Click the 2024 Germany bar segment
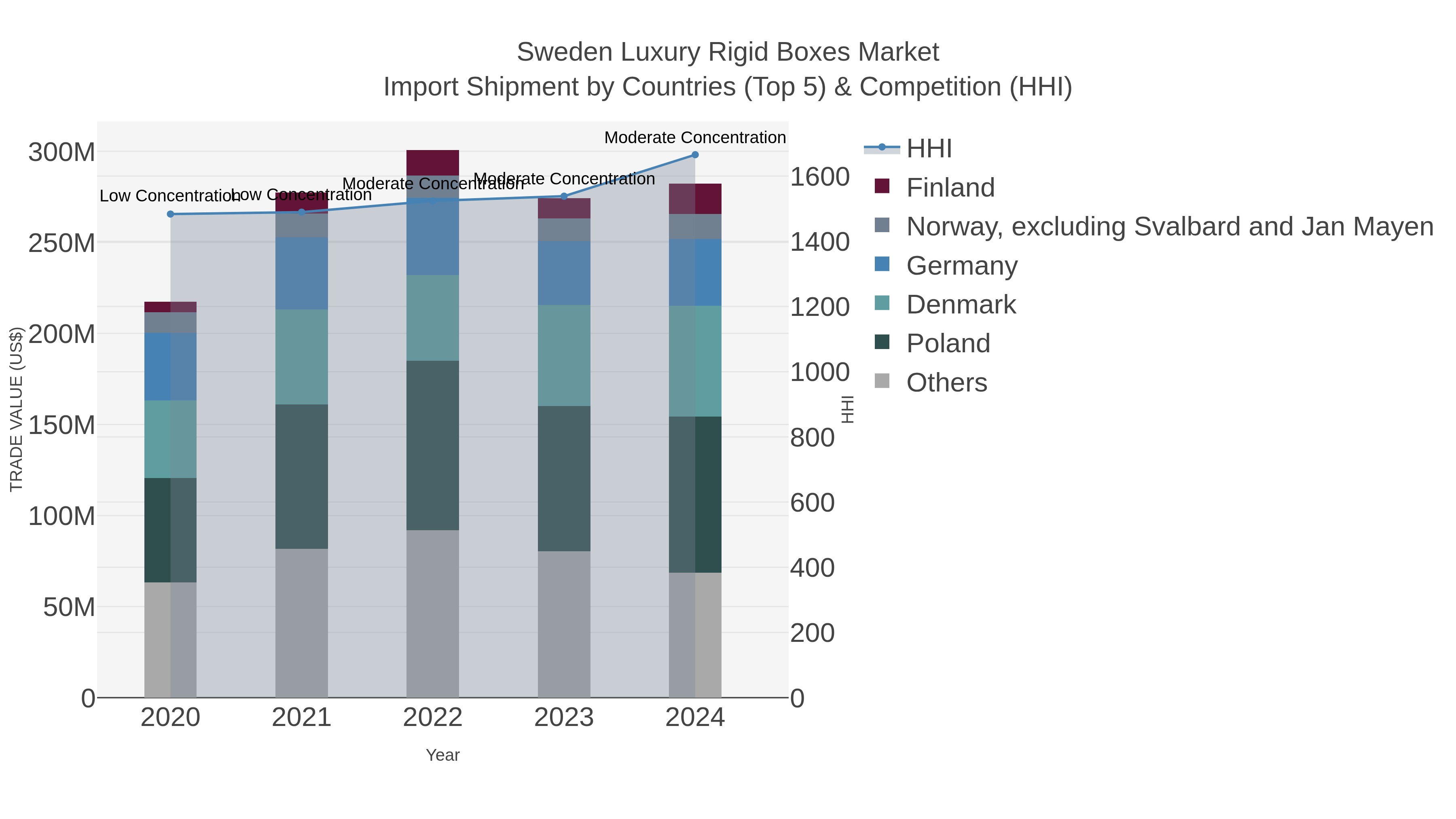Screen dimensions: 1456x819 [x=695, y=273]
